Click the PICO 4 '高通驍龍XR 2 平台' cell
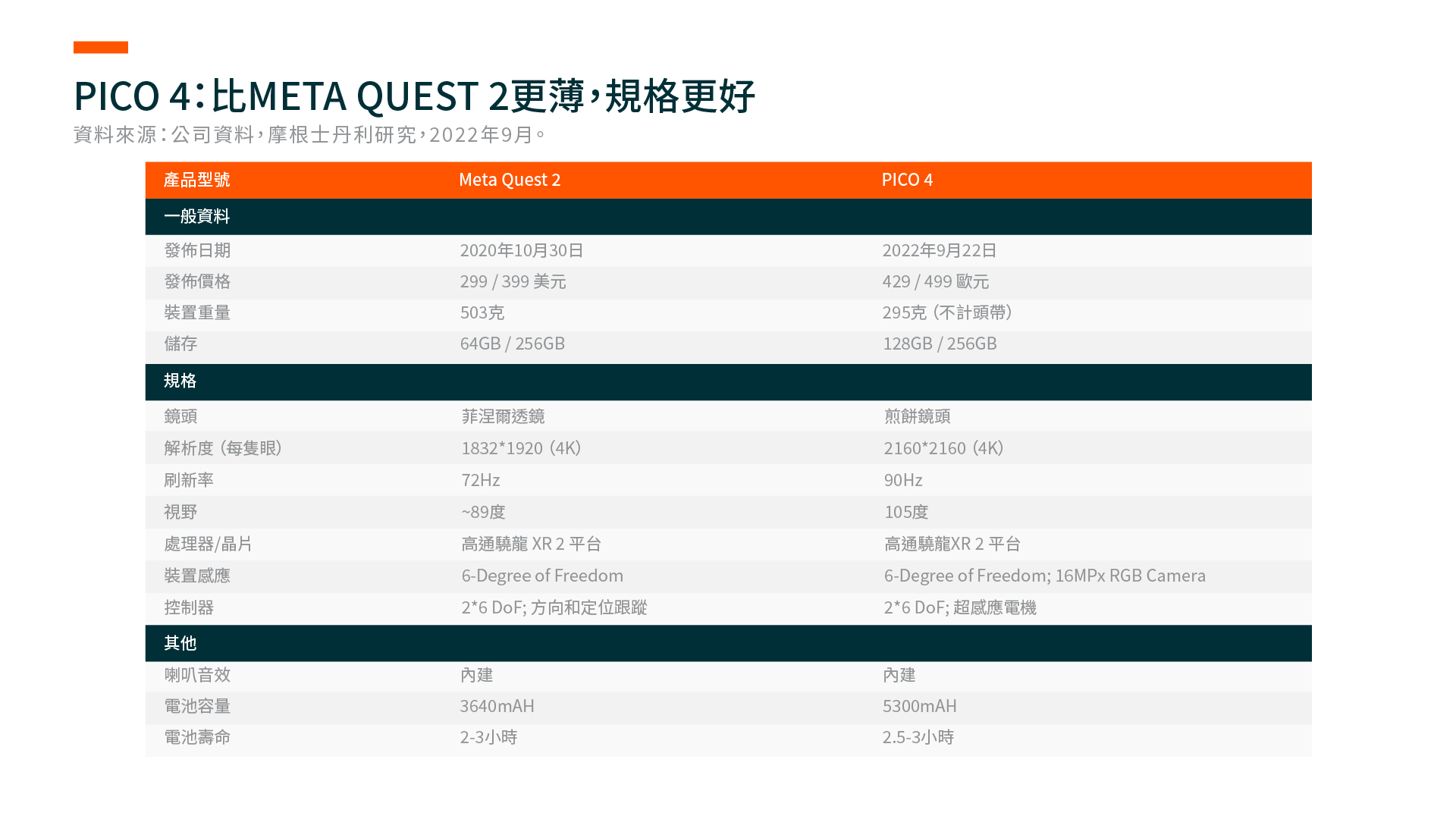This screenshot has width=1456, height=819. point(952,544)
